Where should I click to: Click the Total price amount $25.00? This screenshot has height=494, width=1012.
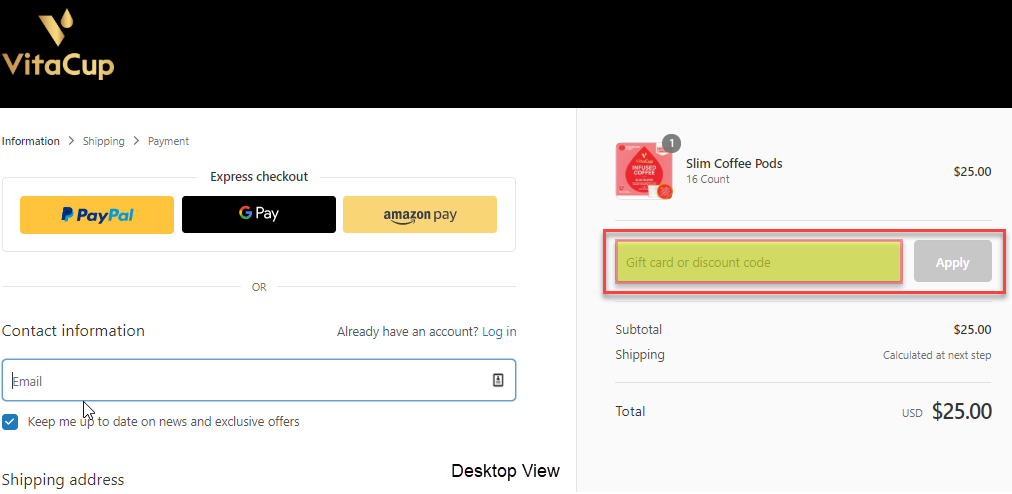click(x=962, y=411)
